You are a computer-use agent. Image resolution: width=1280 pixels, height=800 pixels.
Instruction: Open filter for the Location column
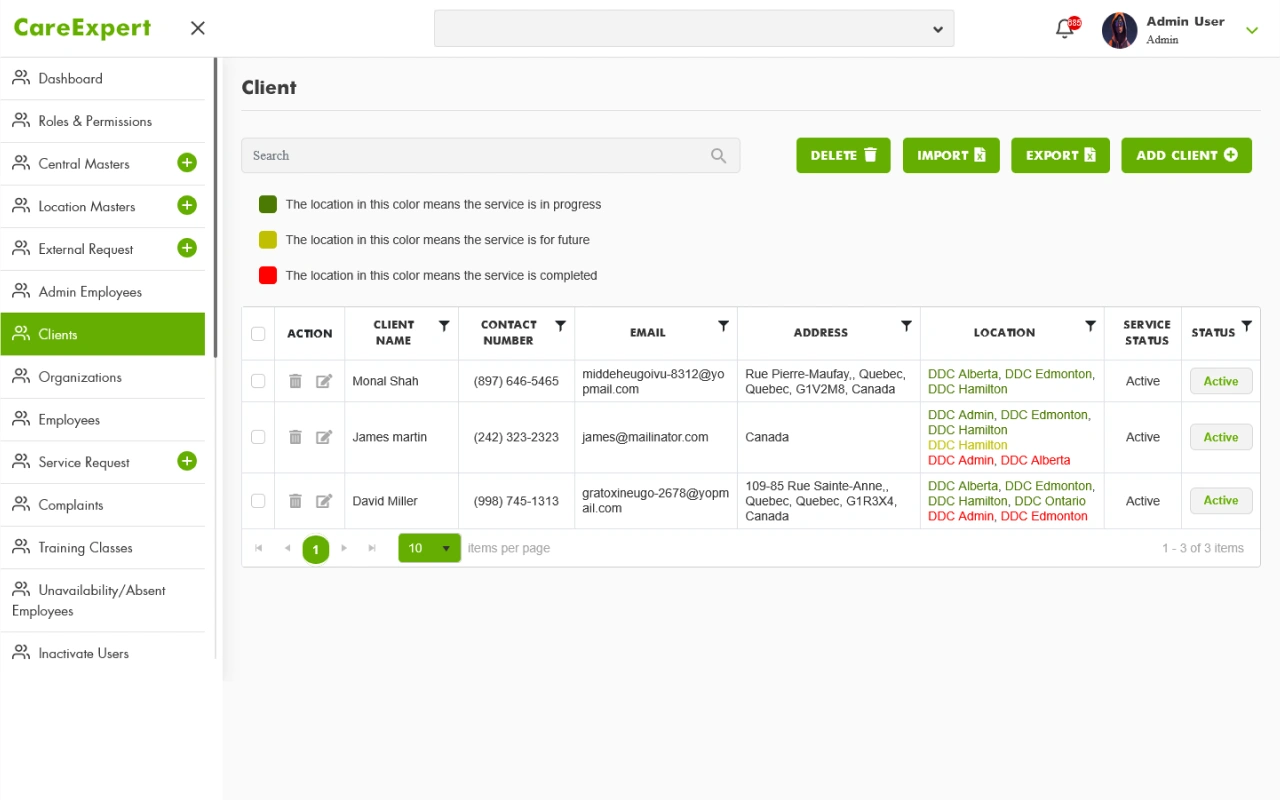tap(1091, 326)
